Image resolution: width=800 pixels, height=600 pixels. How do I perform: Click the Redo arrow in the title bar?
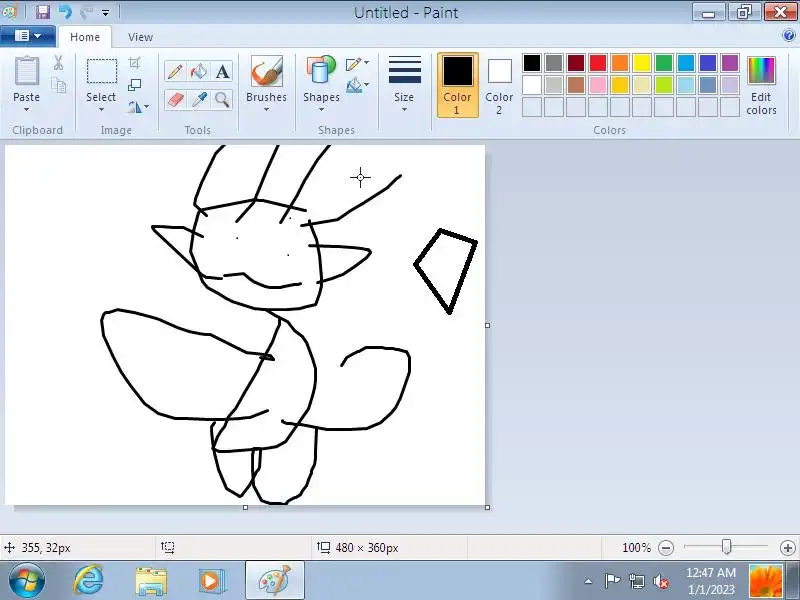point(85,12)
